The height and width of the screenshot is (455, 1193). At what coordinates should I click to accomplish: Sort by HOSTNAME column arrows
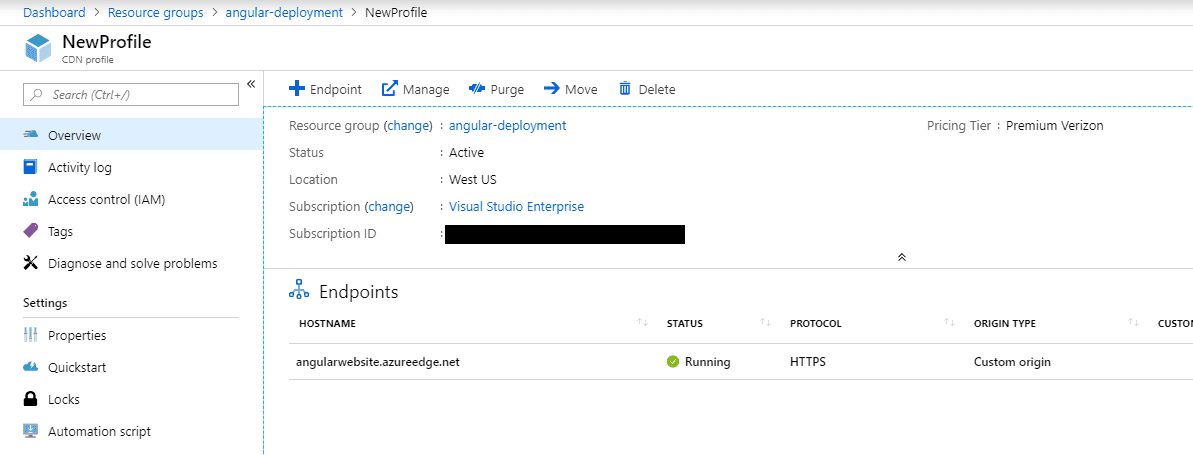[643, 323]
